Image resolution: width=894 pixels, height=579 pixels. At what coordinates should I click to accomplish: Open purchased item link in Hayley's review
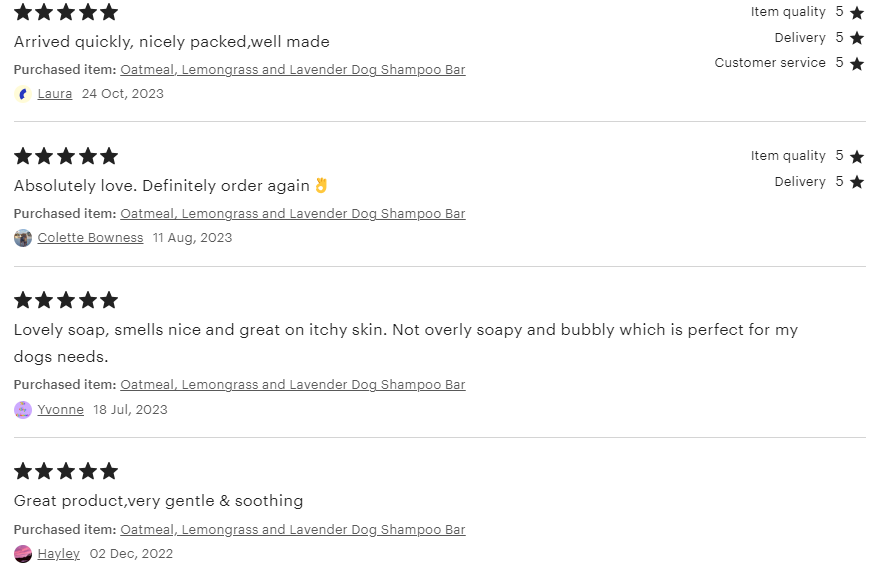292,530
